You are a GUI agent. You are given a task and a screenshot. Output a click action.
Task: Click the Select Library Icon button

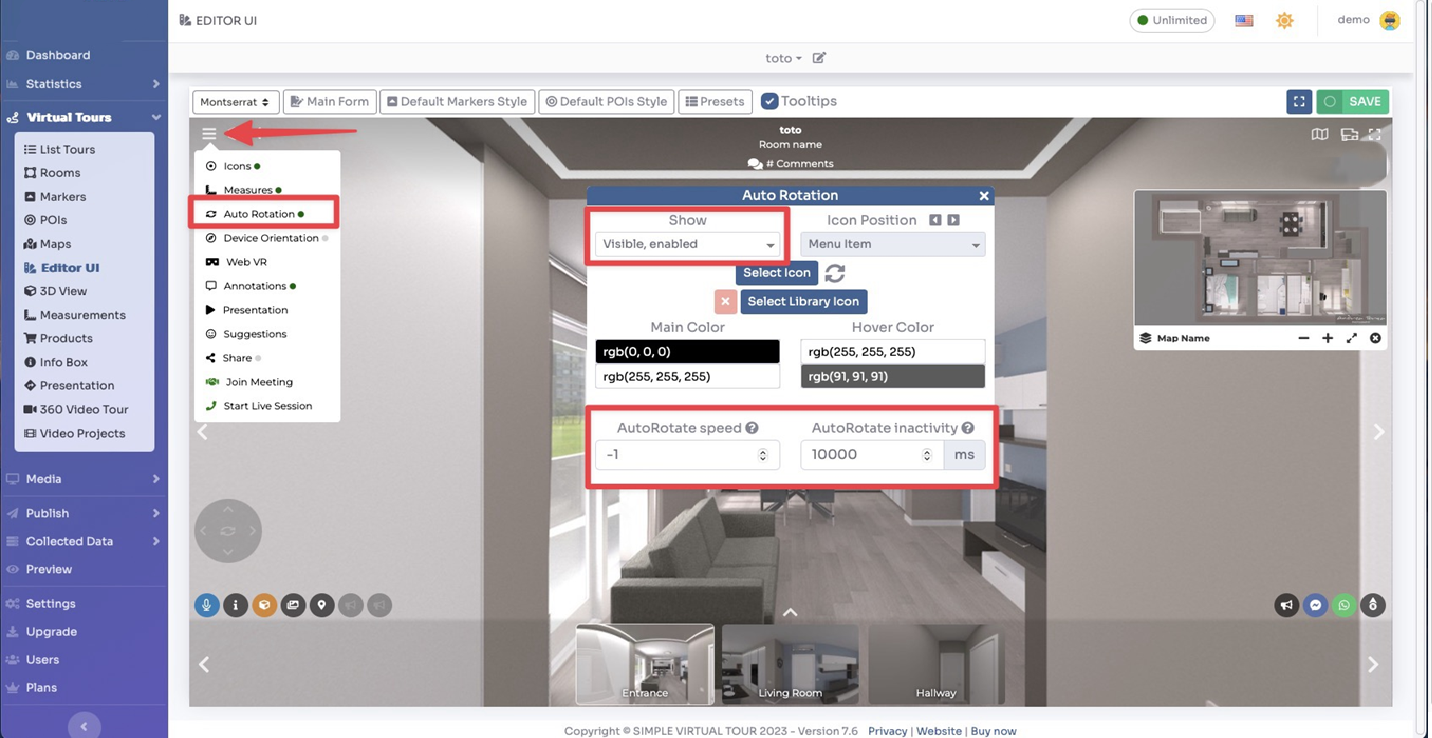coord(803,301)
